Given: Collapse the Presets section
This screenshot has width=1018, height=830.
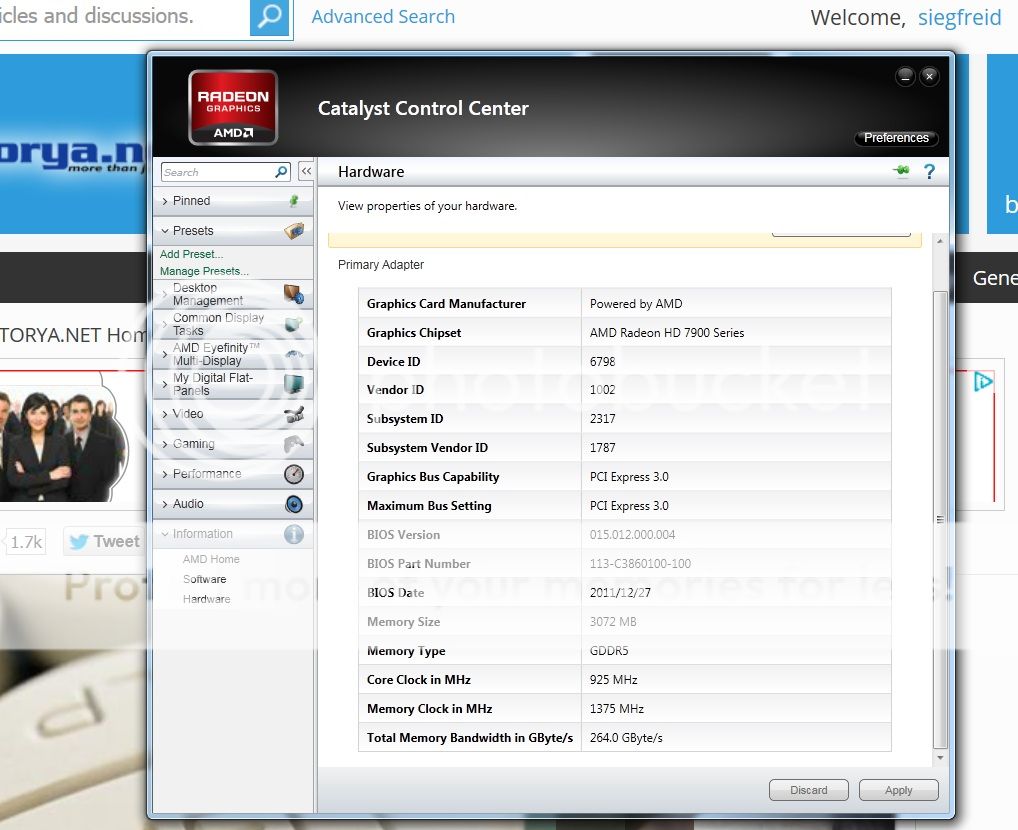Looking at the screenshot, I should tap(193, 231).
